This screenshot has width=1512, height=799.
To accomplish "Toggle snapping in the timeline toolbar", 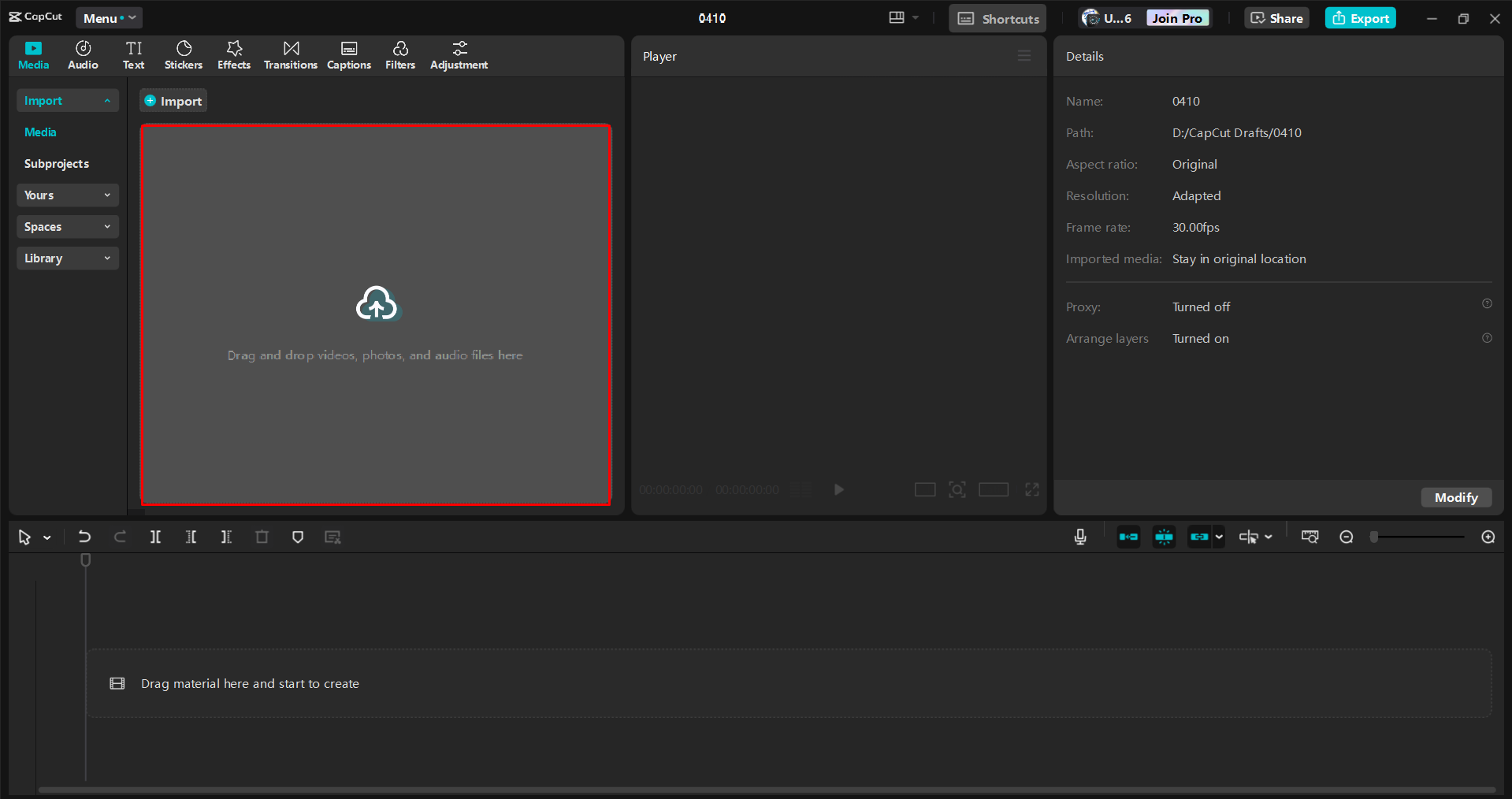I will pyautogui.click(x=1164, y=537).
